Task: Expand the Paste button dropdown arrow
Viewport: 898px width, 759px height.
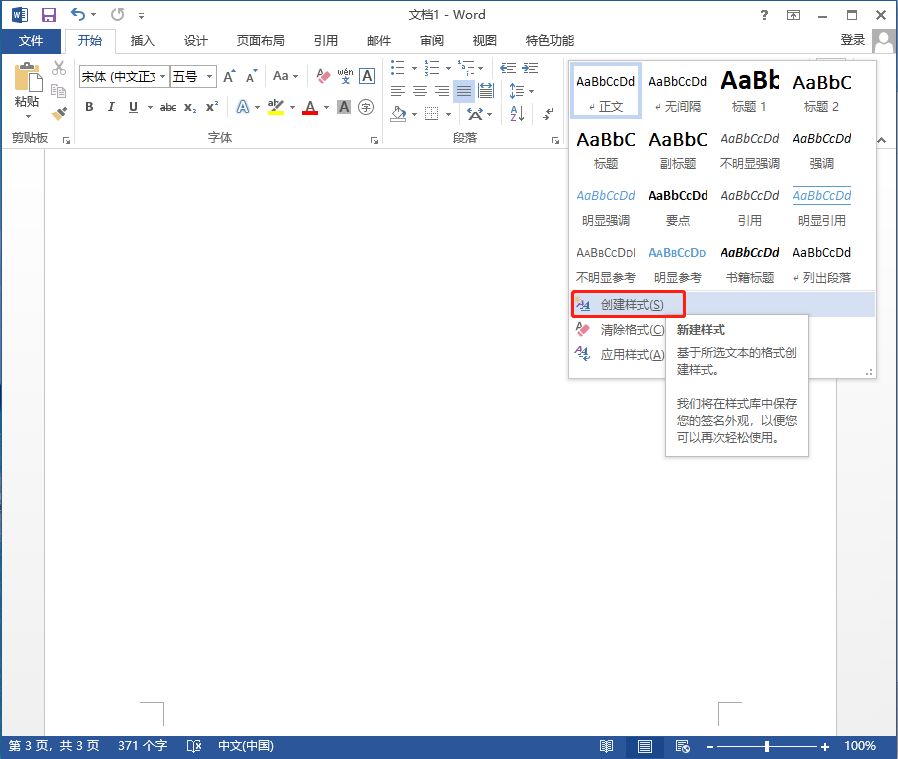Action: point(27,117)
